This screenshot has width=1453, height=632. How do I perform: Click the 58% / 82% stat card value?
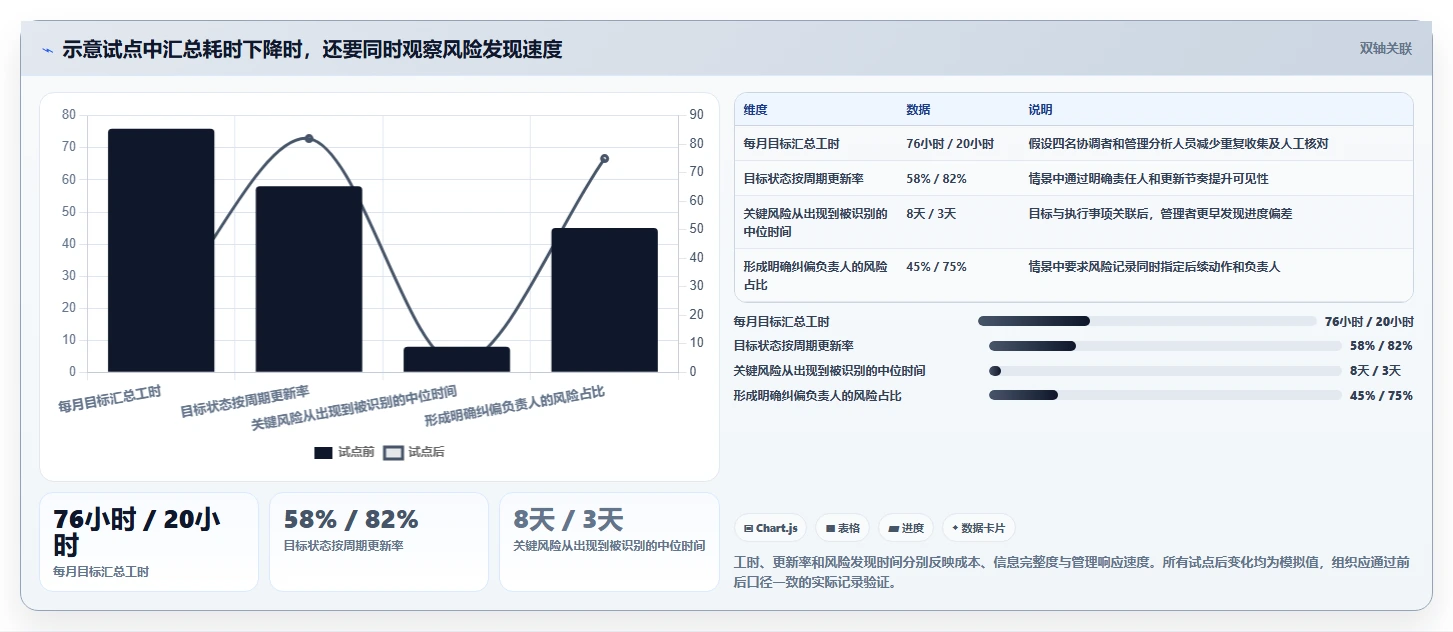(351, 519)
